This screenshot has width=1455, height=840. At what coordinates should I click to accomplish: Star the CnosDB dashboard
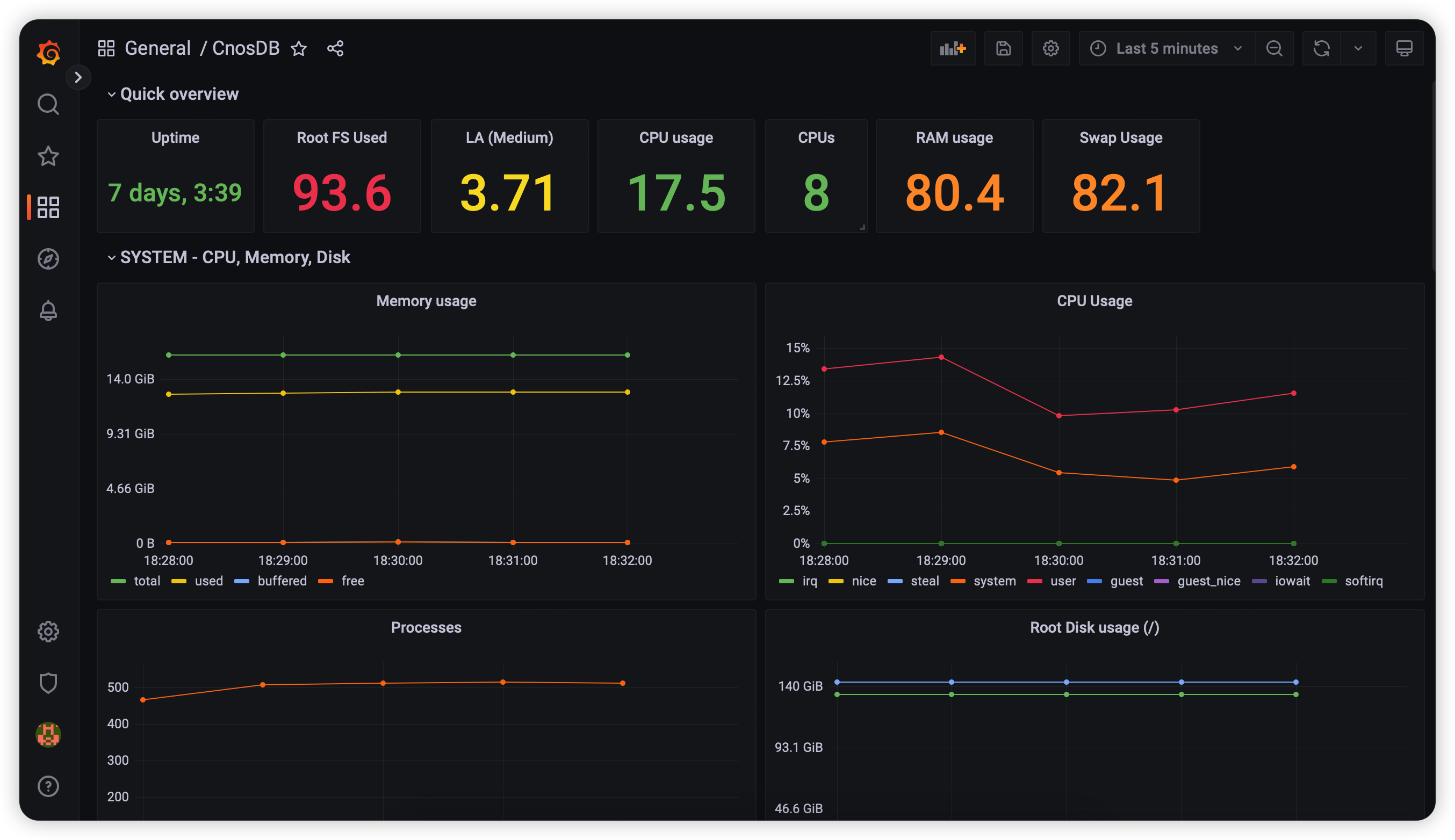[x=299, y=48]
